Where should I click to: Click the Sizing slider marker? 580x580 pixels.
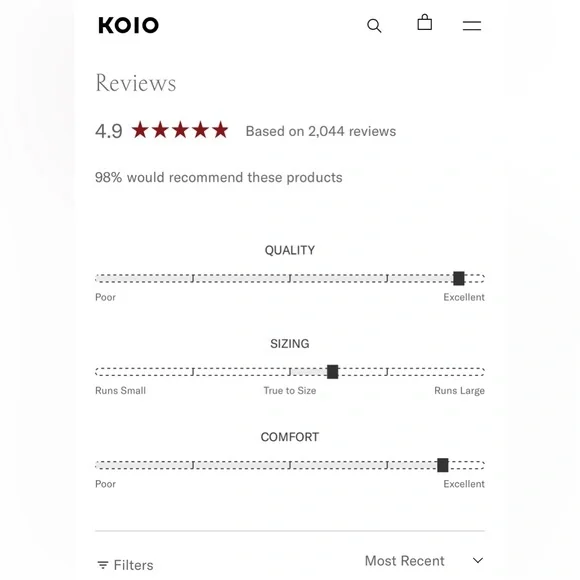333,372
